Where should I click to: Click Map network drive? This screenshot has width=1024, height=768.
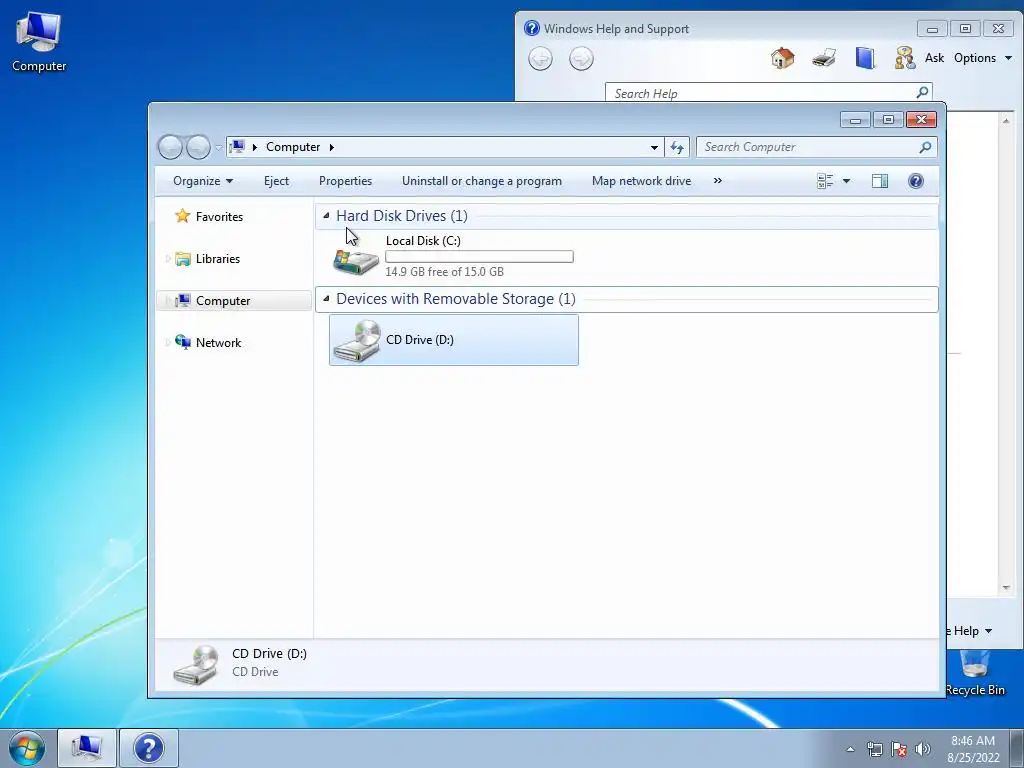[641, 181]
